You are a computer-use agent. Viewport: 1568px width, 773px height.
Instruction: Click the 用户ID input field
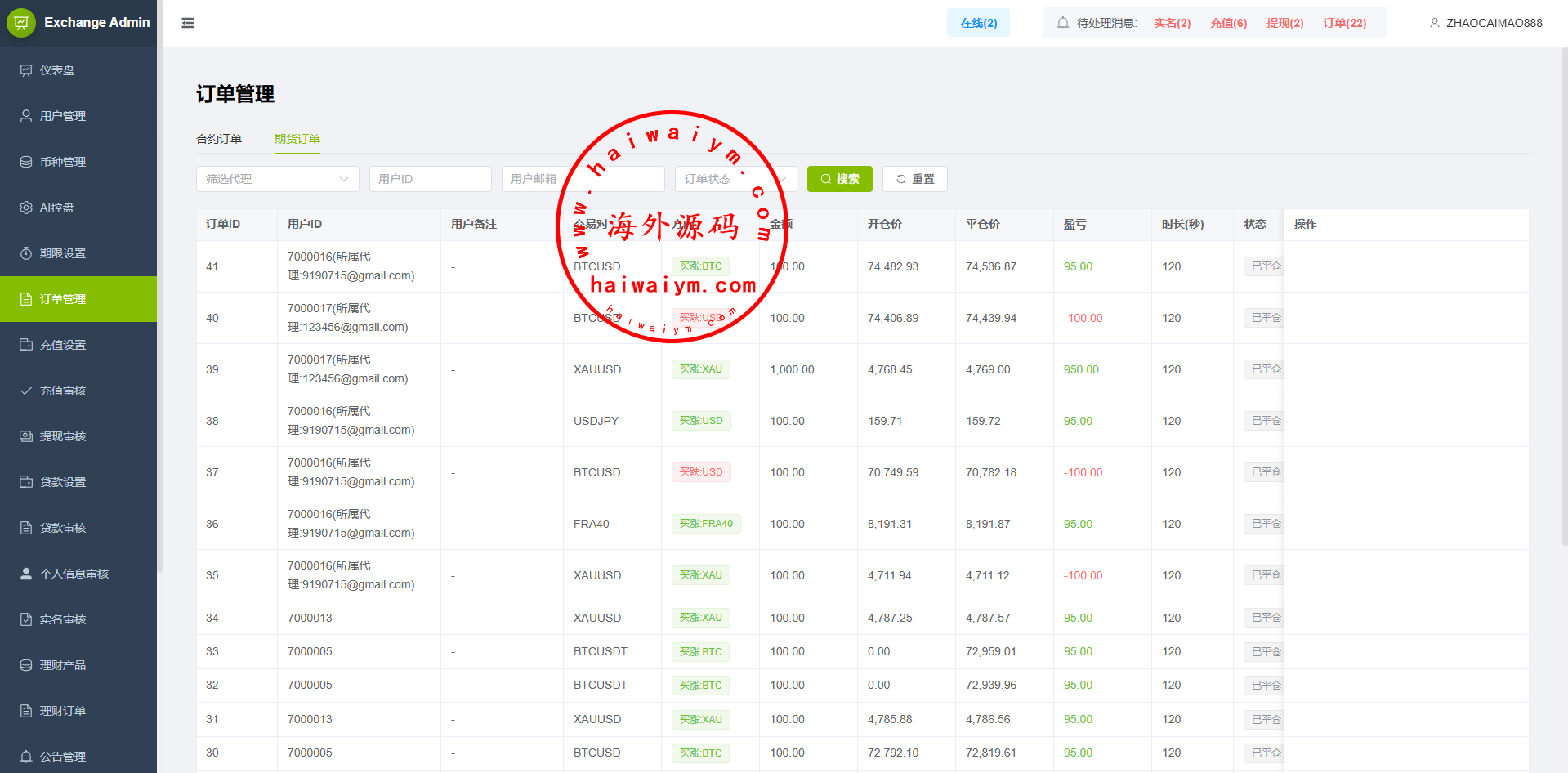(x=430, y=179)
